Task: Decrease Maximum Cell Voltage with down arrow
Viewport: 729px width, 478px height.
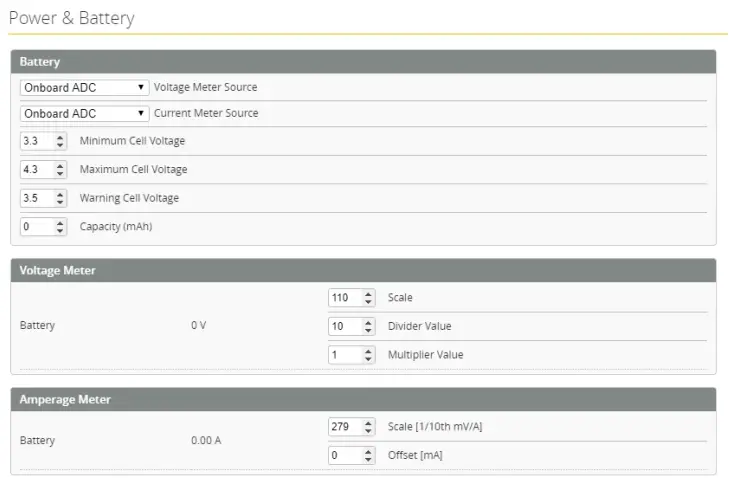Action: click(60, 174)
